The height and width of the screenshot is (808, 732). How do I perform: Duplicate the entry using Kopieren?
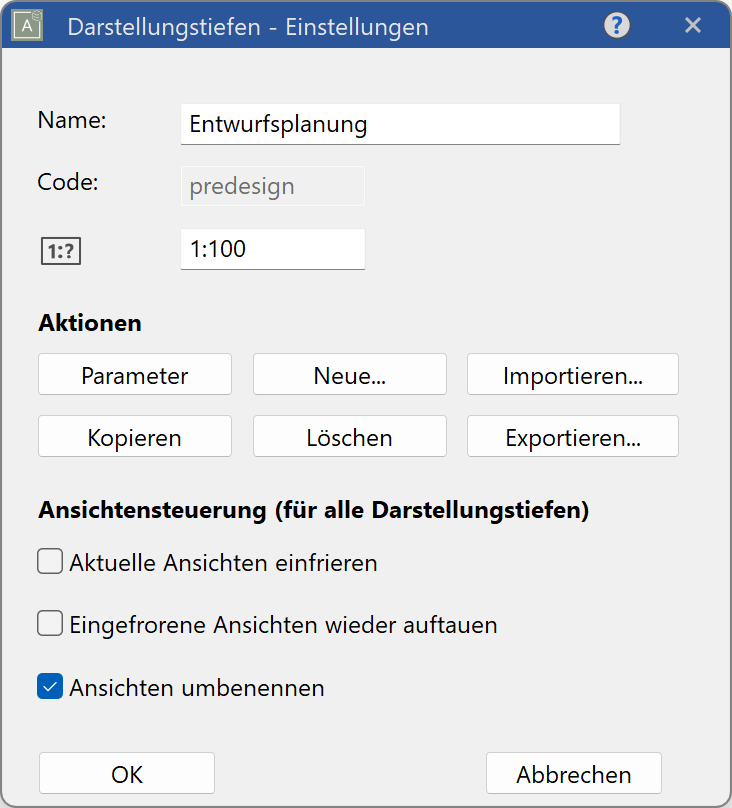[x=134, y=436]
